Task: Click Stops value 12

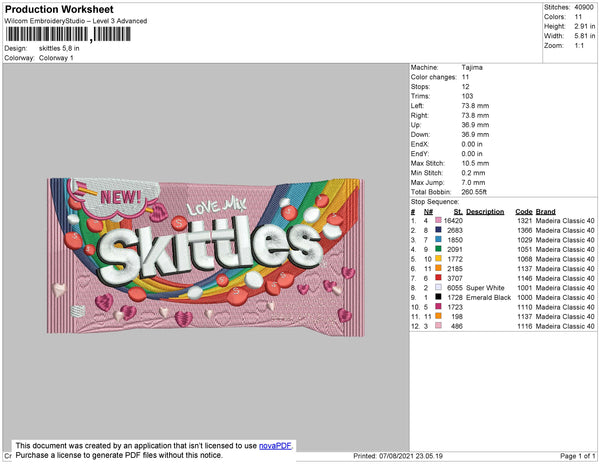Action: (x=465, y=86)
